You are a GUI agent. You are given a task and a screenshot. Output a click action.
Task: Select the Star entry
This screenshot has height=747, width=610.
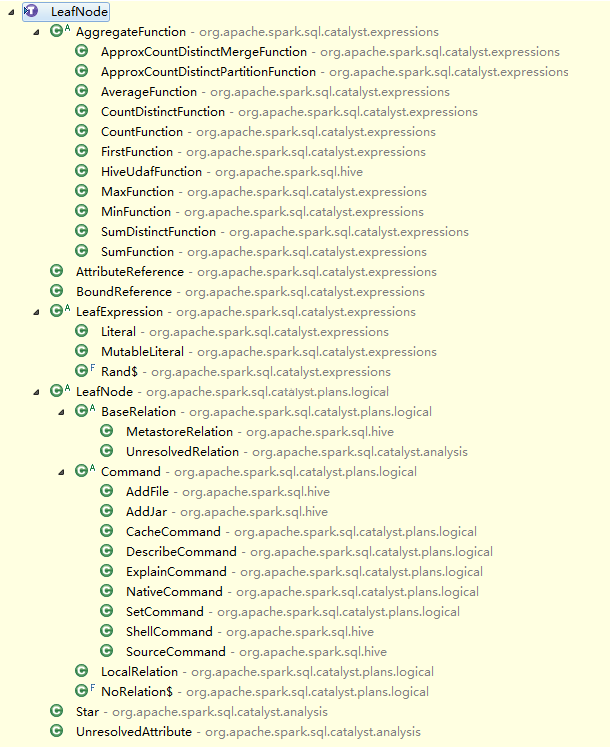[x=202, y=712]
